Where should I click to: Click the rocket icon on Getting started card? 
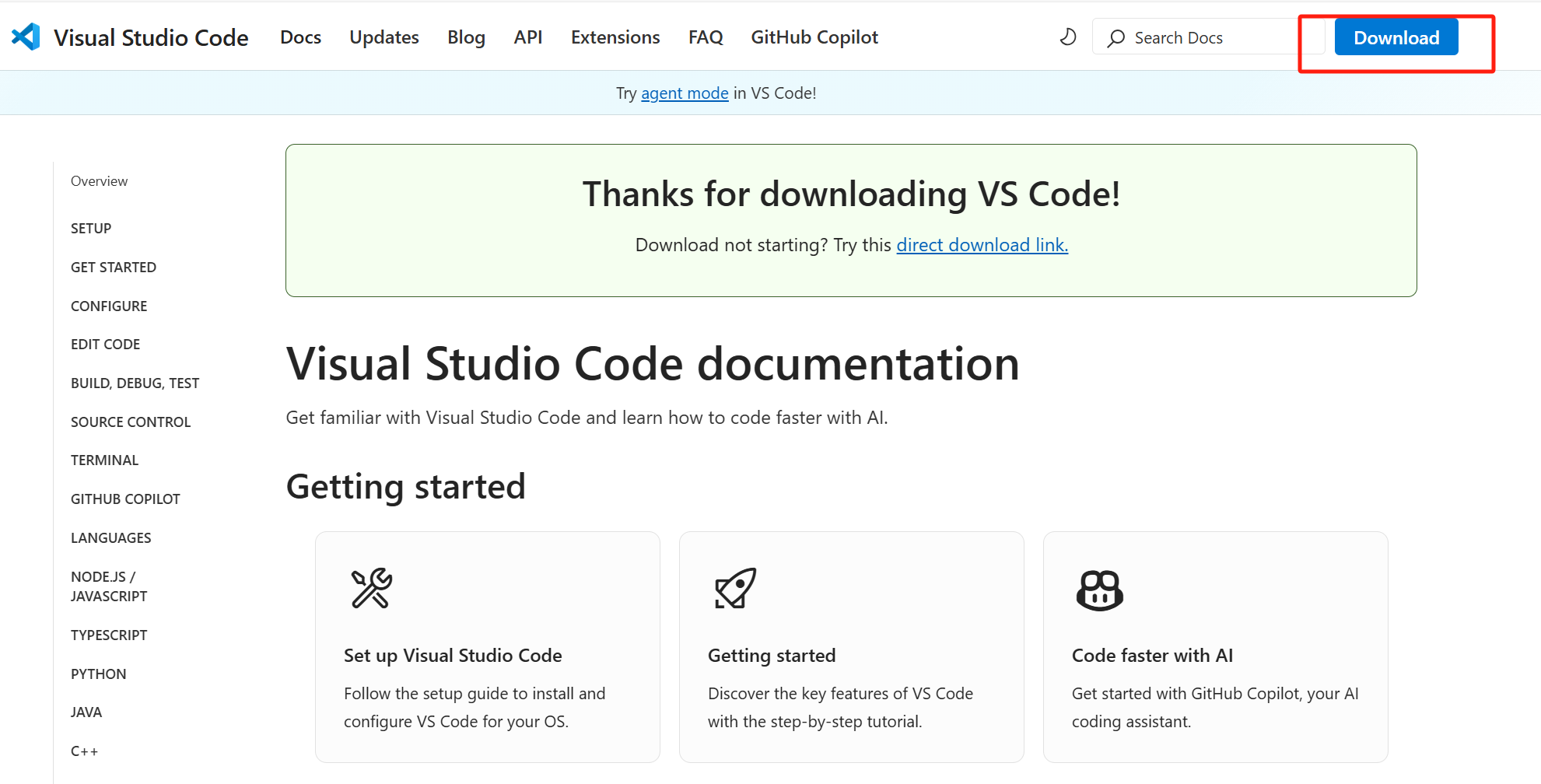point(735,588)
